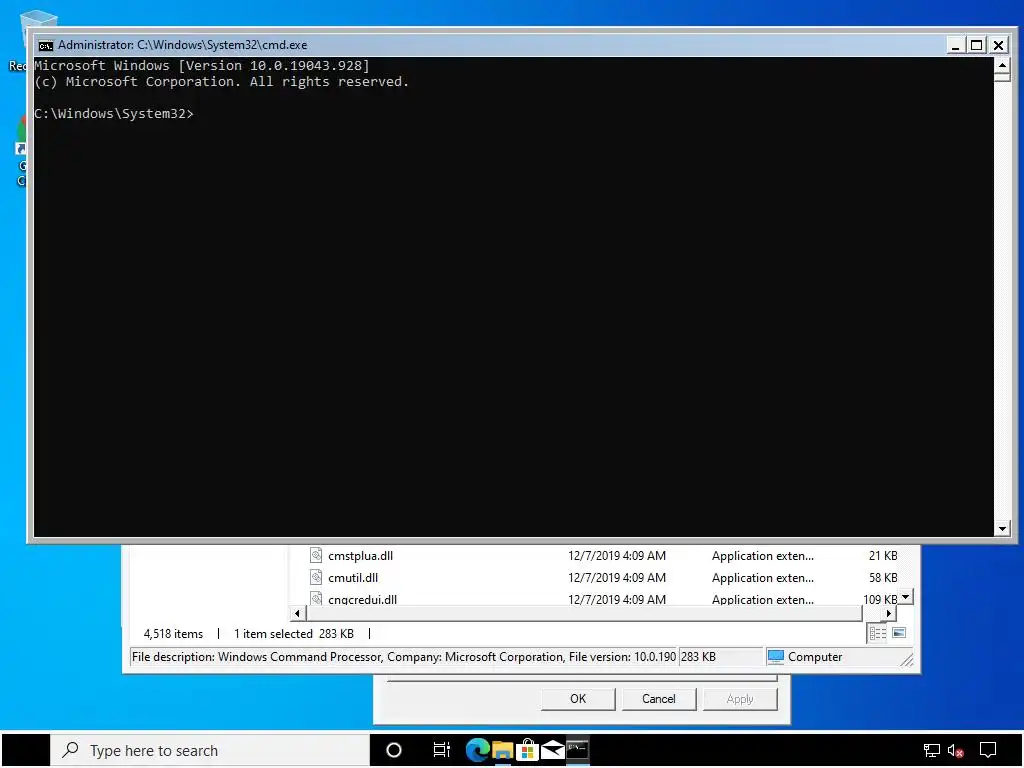
Task: Close the Command Prompt window
Action: click(998, 45)
